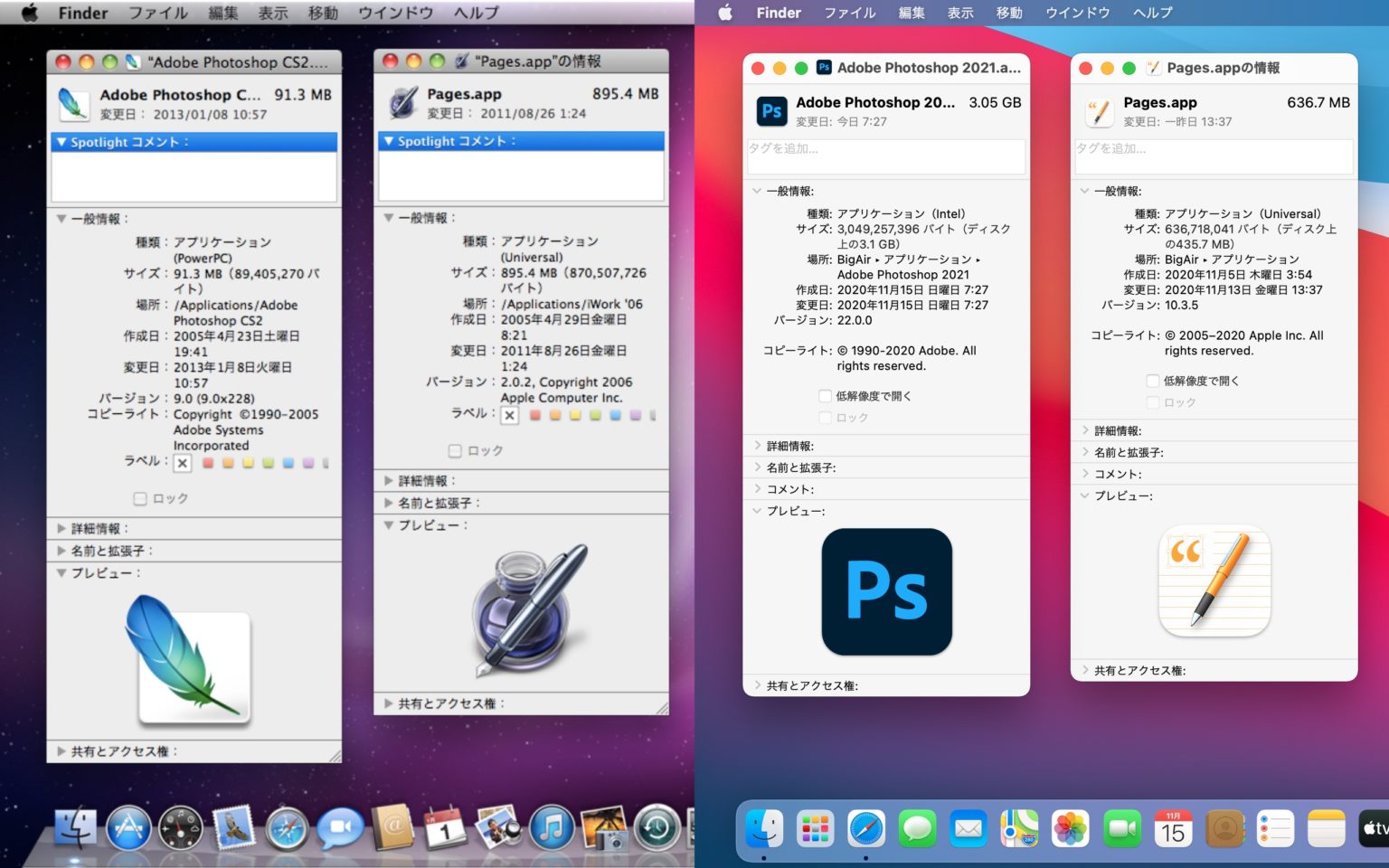Toggle ロック checkbox in the older Pages.app window
The width and height of the screenshot is (1389, 868).
455,450
